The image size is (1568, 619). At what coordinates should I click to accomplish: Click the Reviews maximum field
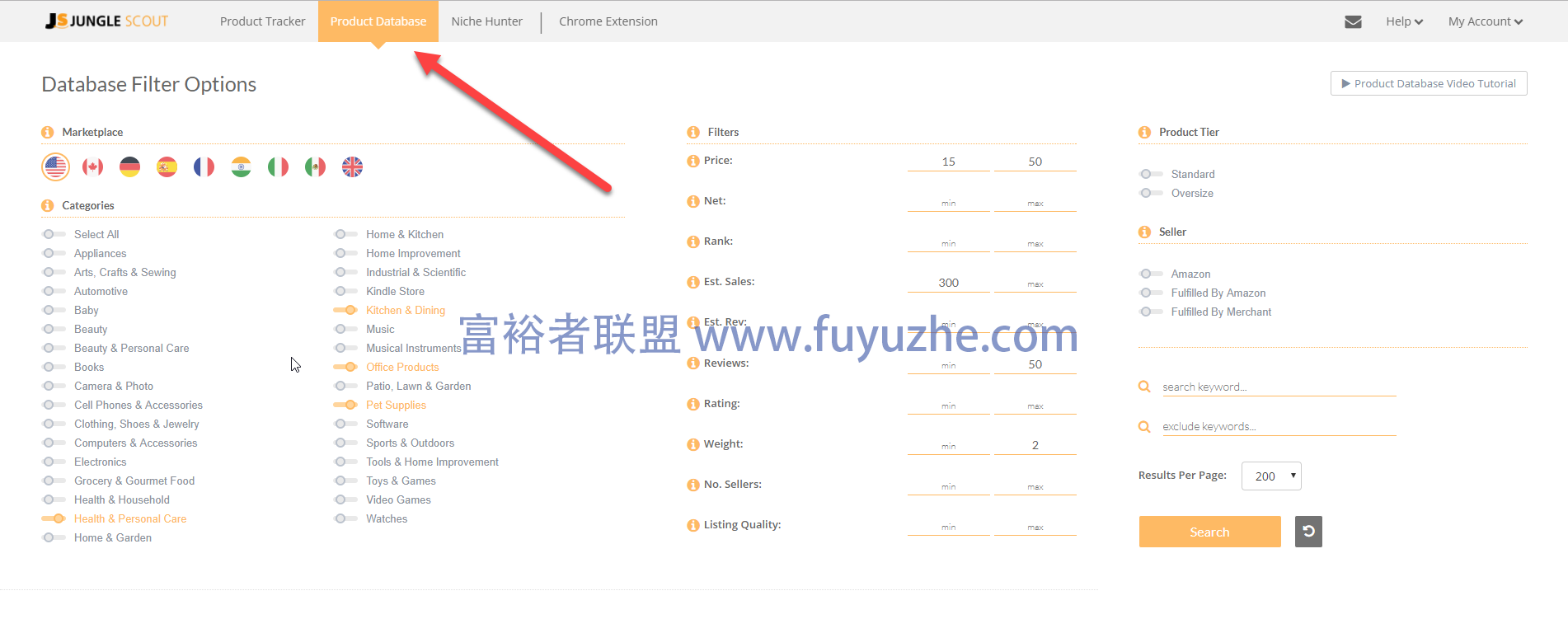[x=1035, y=364]
